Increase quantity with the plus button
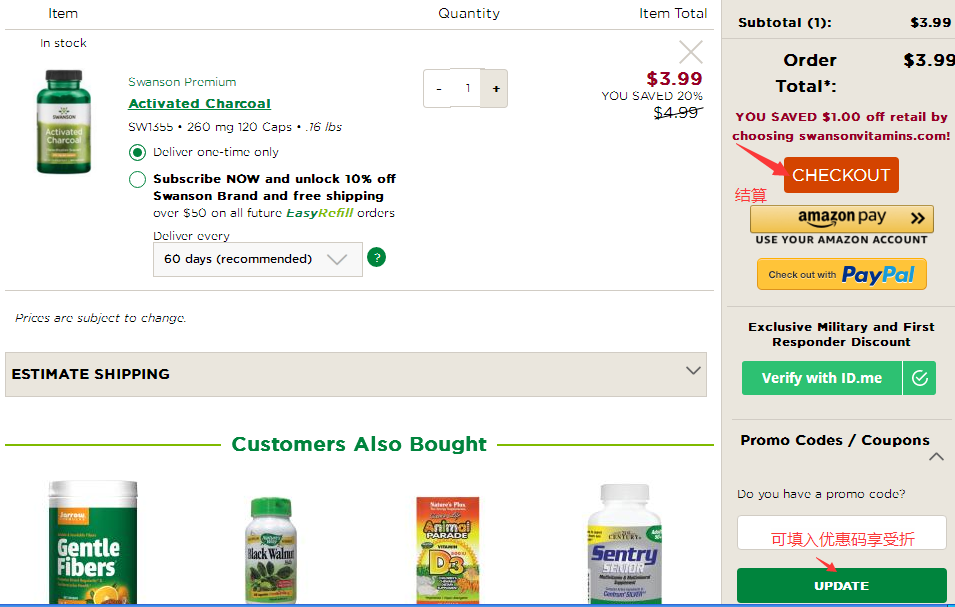955x607 pixels. [x=495, y=88]
